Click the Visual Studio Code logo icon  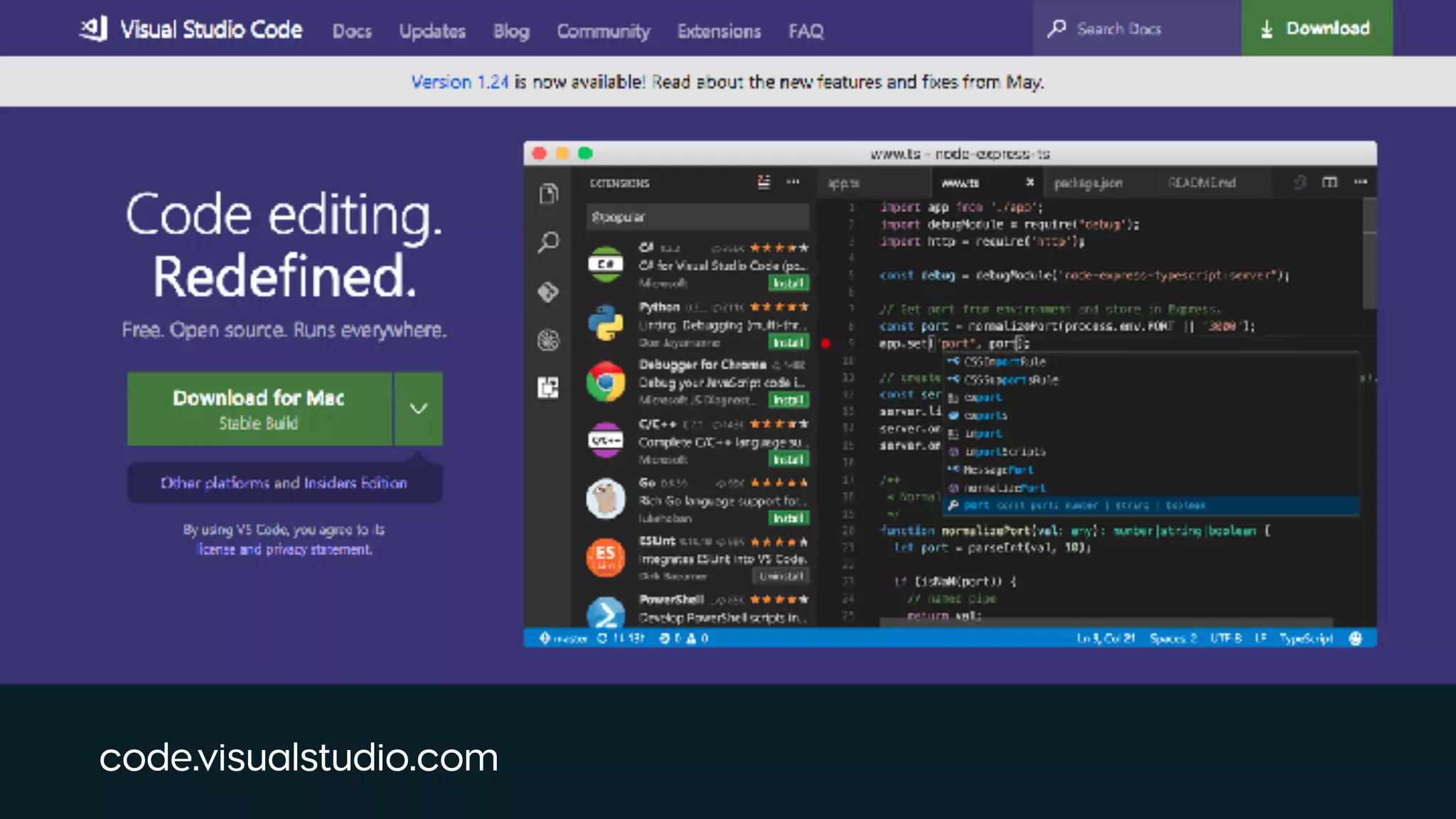pos(93,28)
